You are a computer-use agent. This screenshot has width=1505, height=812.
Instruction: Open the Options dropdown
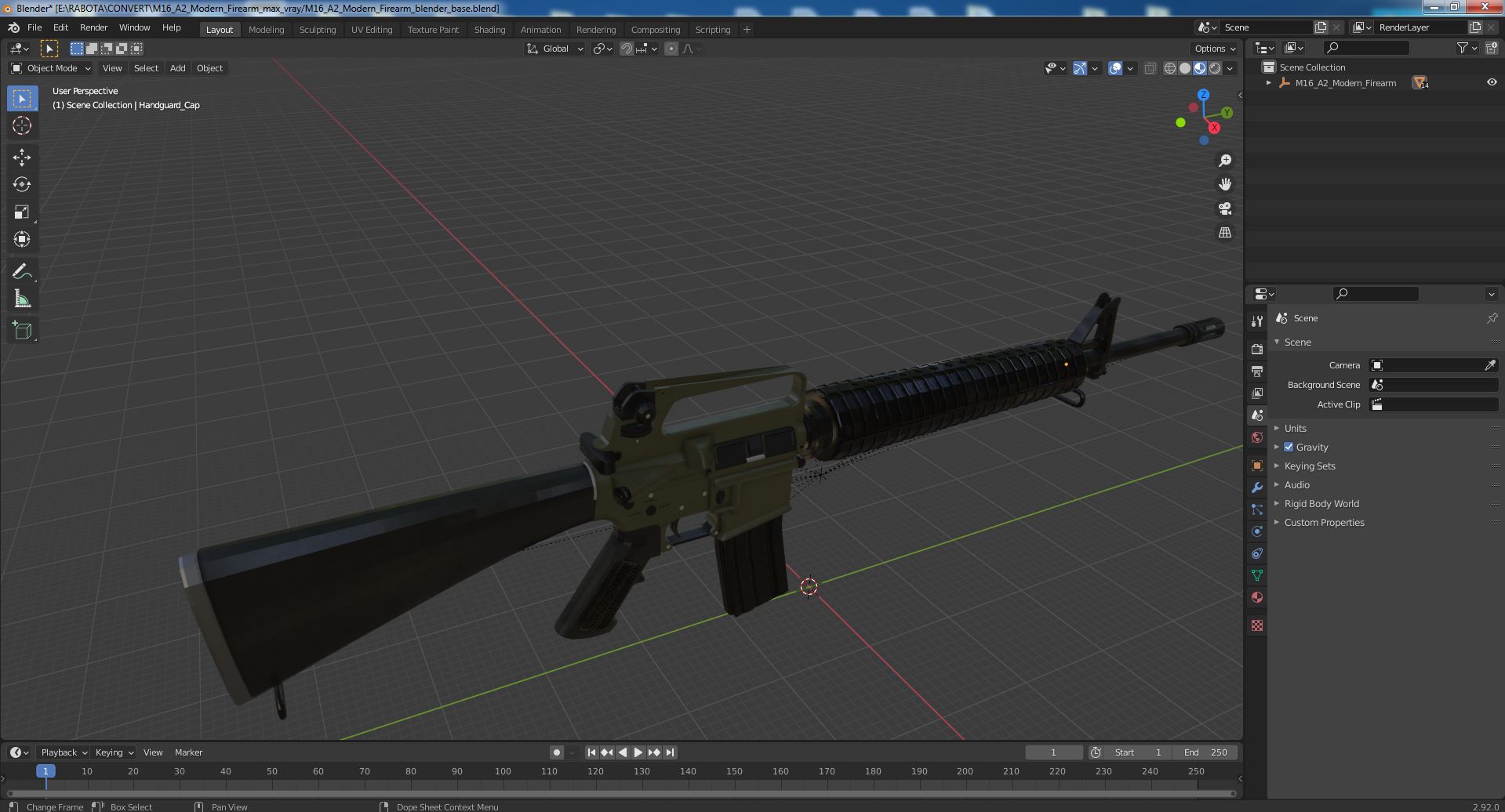[x=1215, y=49]
